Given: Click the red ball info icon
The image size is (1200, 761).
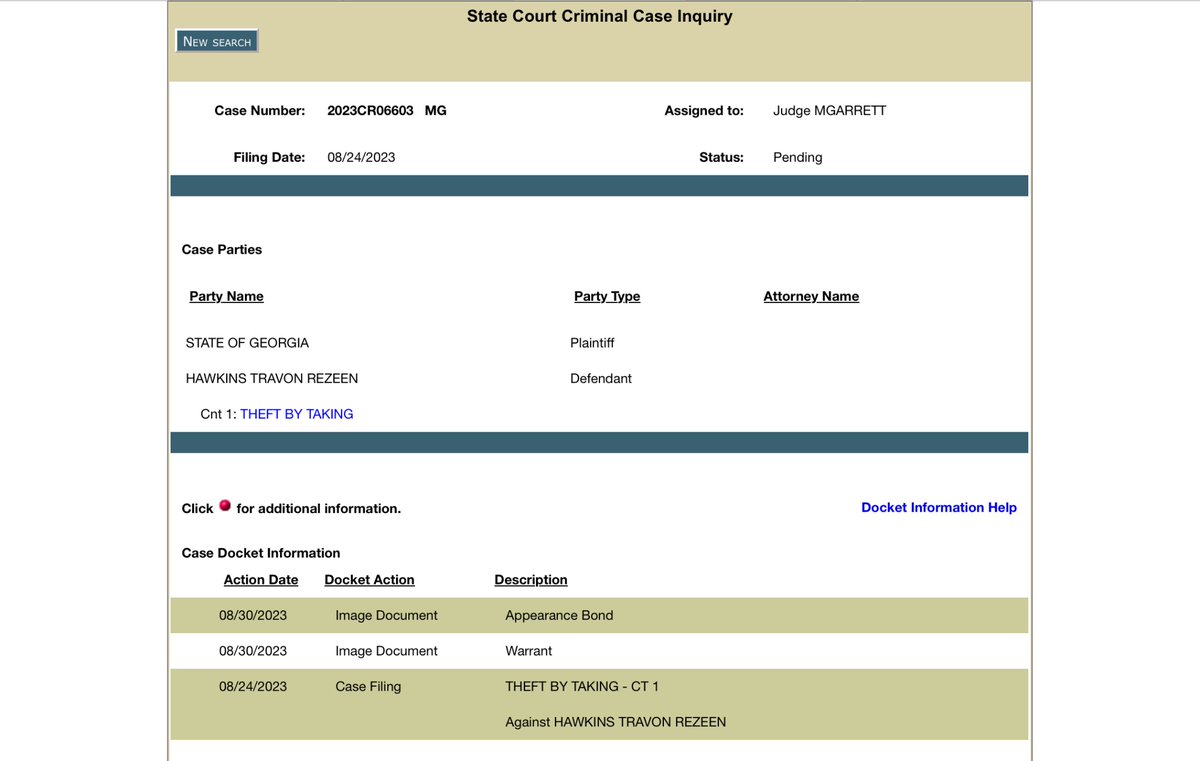Looking at the screenshot, I should click(225, 506).
